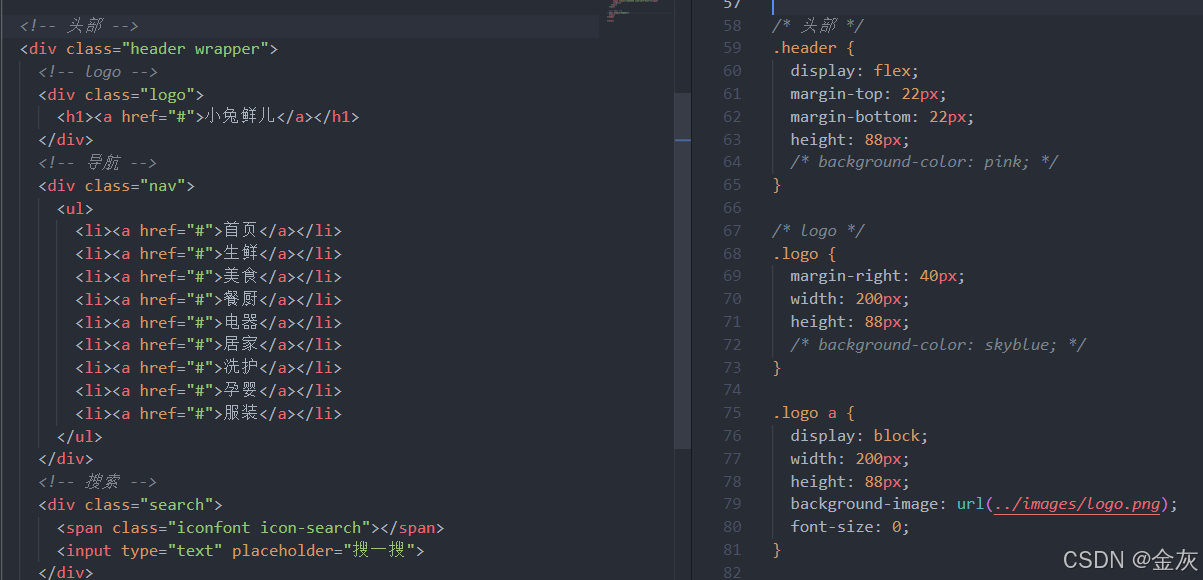Click the 'header wrapper' class value
Image resolution: width=1203 pixels, height=580 pixels.
pyautogui.click(x=199, y=49)
